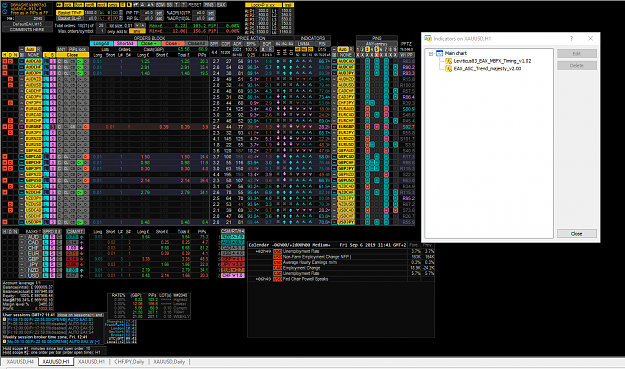Toggle yellow pin number 5 in PINS
This screenshot has height=369, width=625.
377,49
